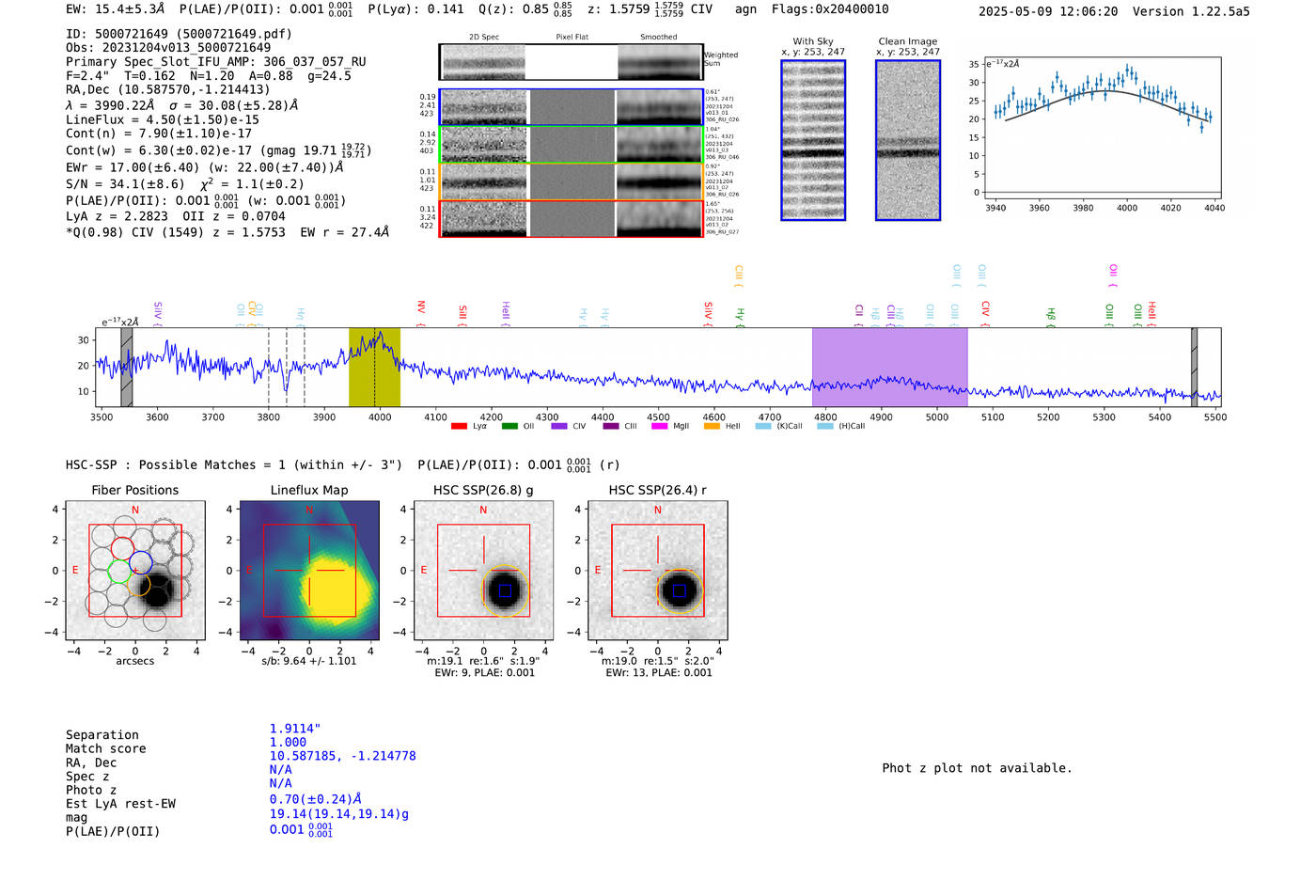
Task: Open the HSC SSP(26.4) r image
Action: [658, 570]
